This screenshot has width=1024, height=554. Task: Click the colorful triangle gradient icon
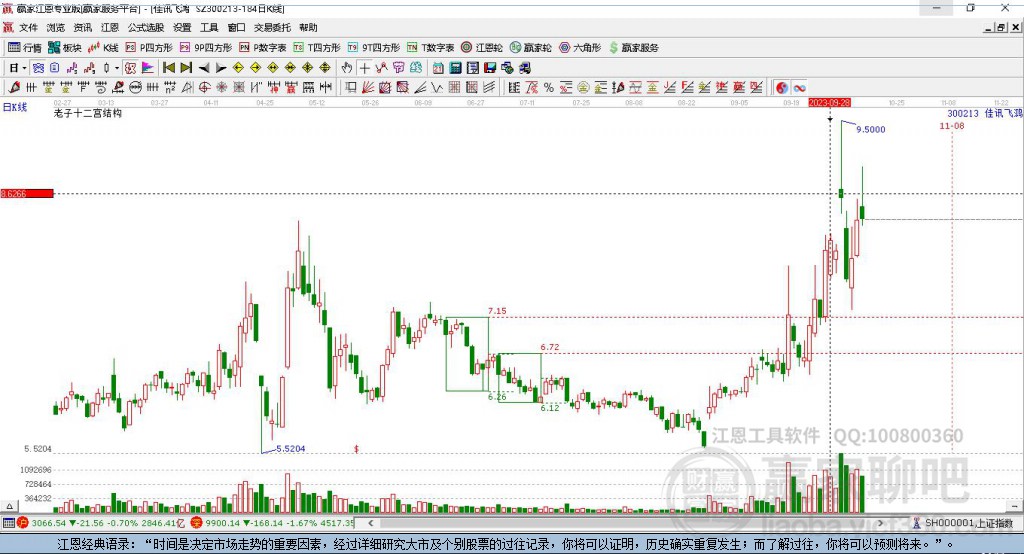148,68
